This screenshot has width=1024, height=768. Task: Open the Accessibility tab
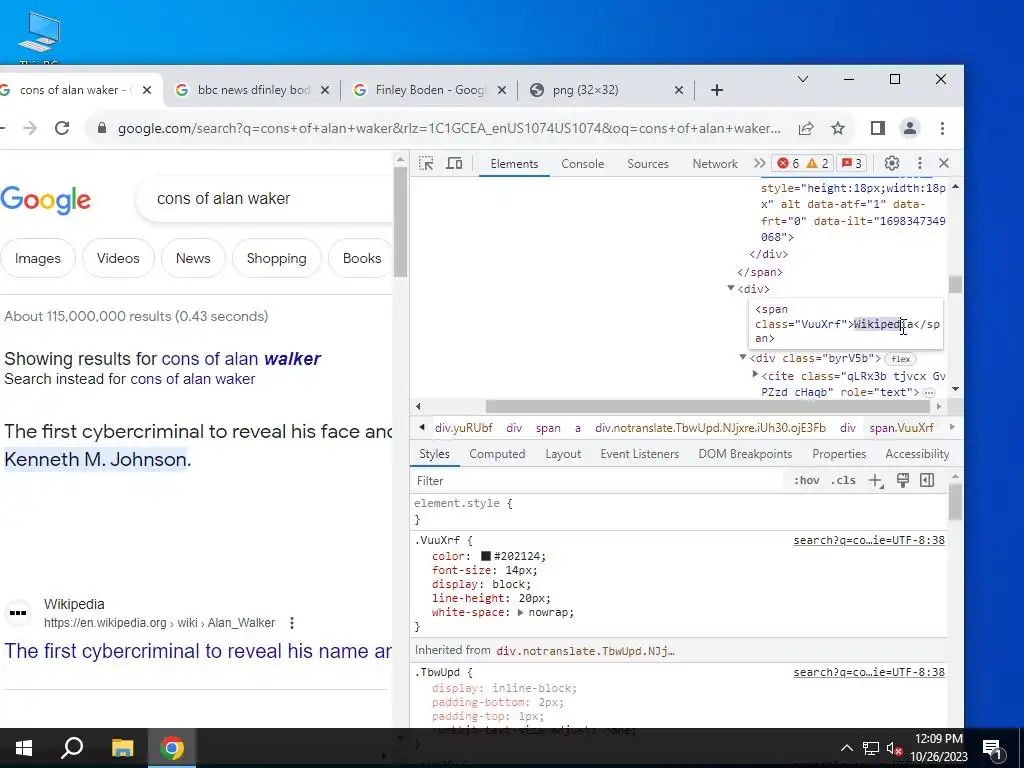click(x=917, y=454)
